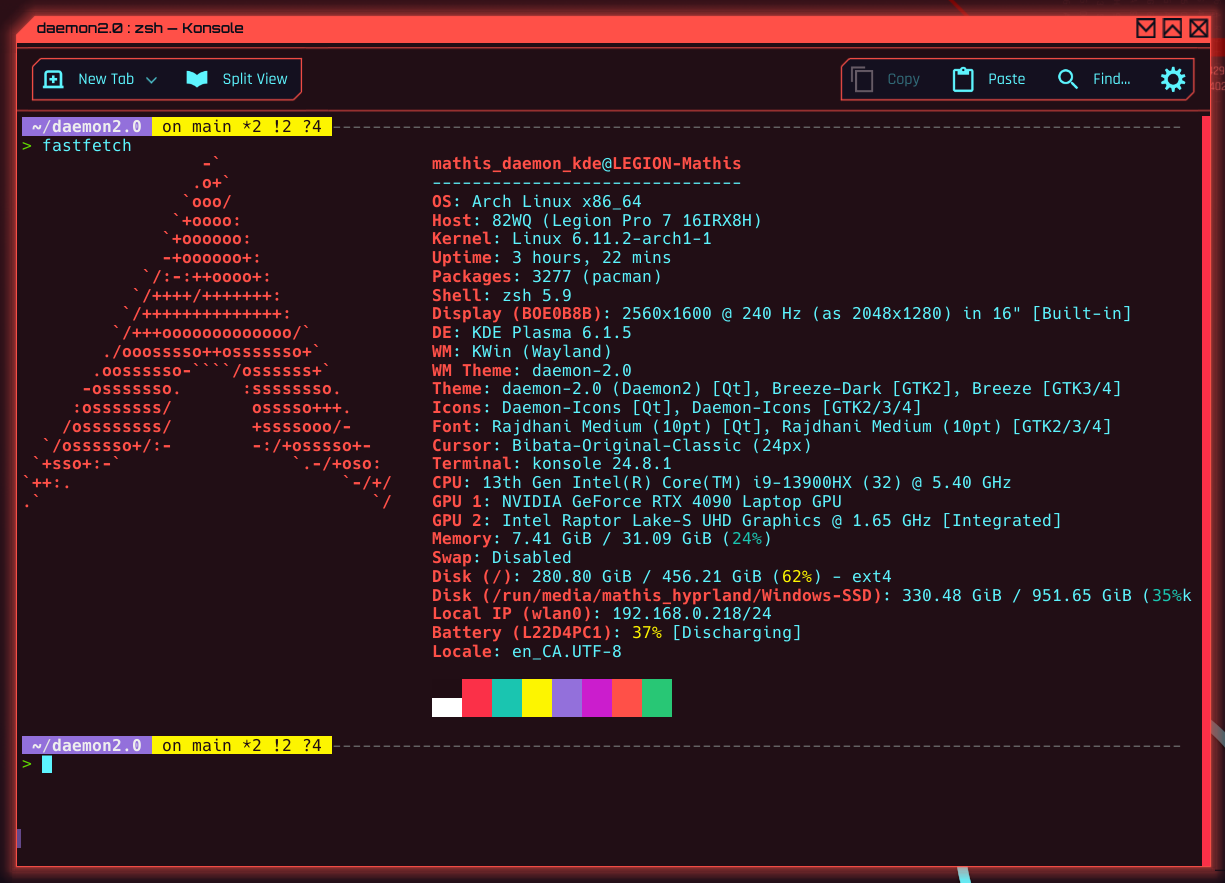Click '37% [Discharging]' battery value

tap(717, 633)
